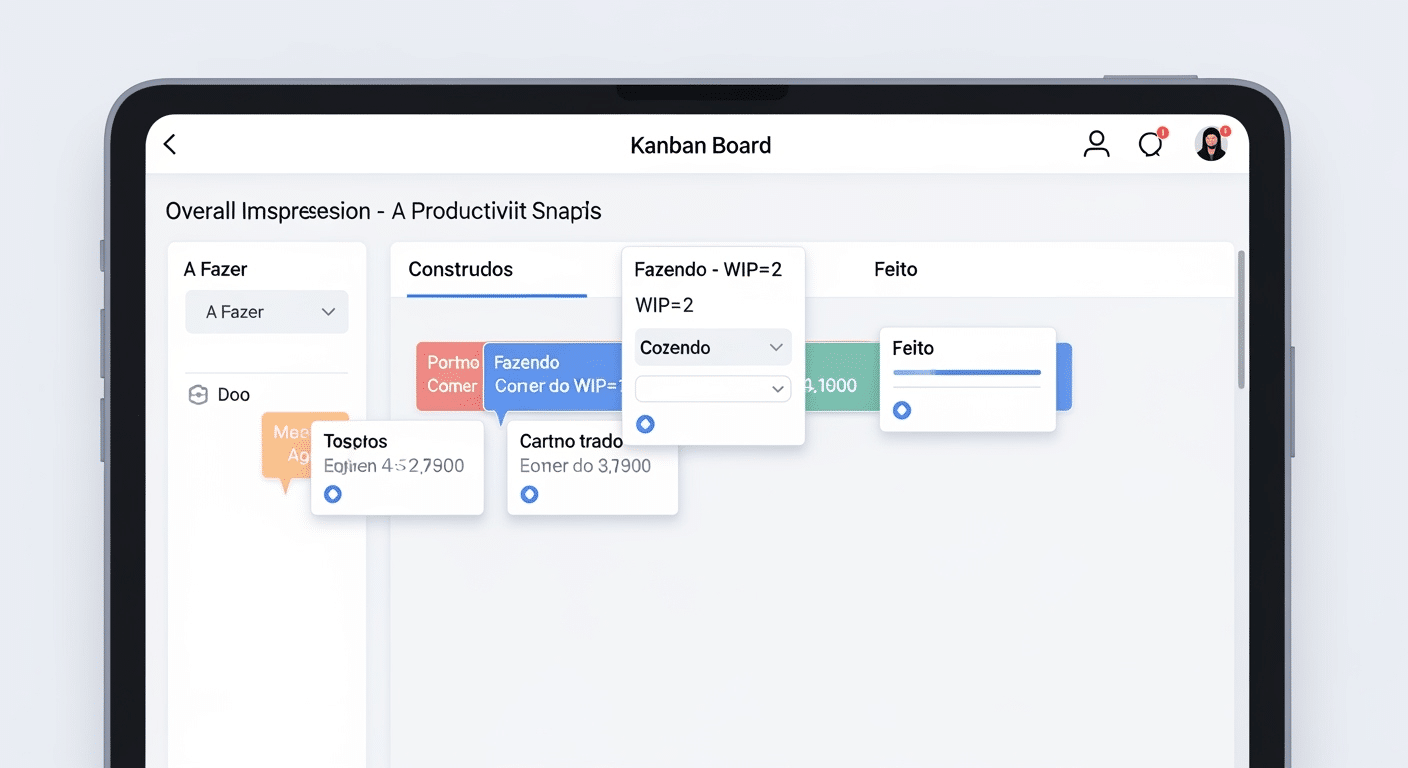Open the A Fazer dropdown
The width and height of the screenshot is (1408, 768).
point(266,312)
